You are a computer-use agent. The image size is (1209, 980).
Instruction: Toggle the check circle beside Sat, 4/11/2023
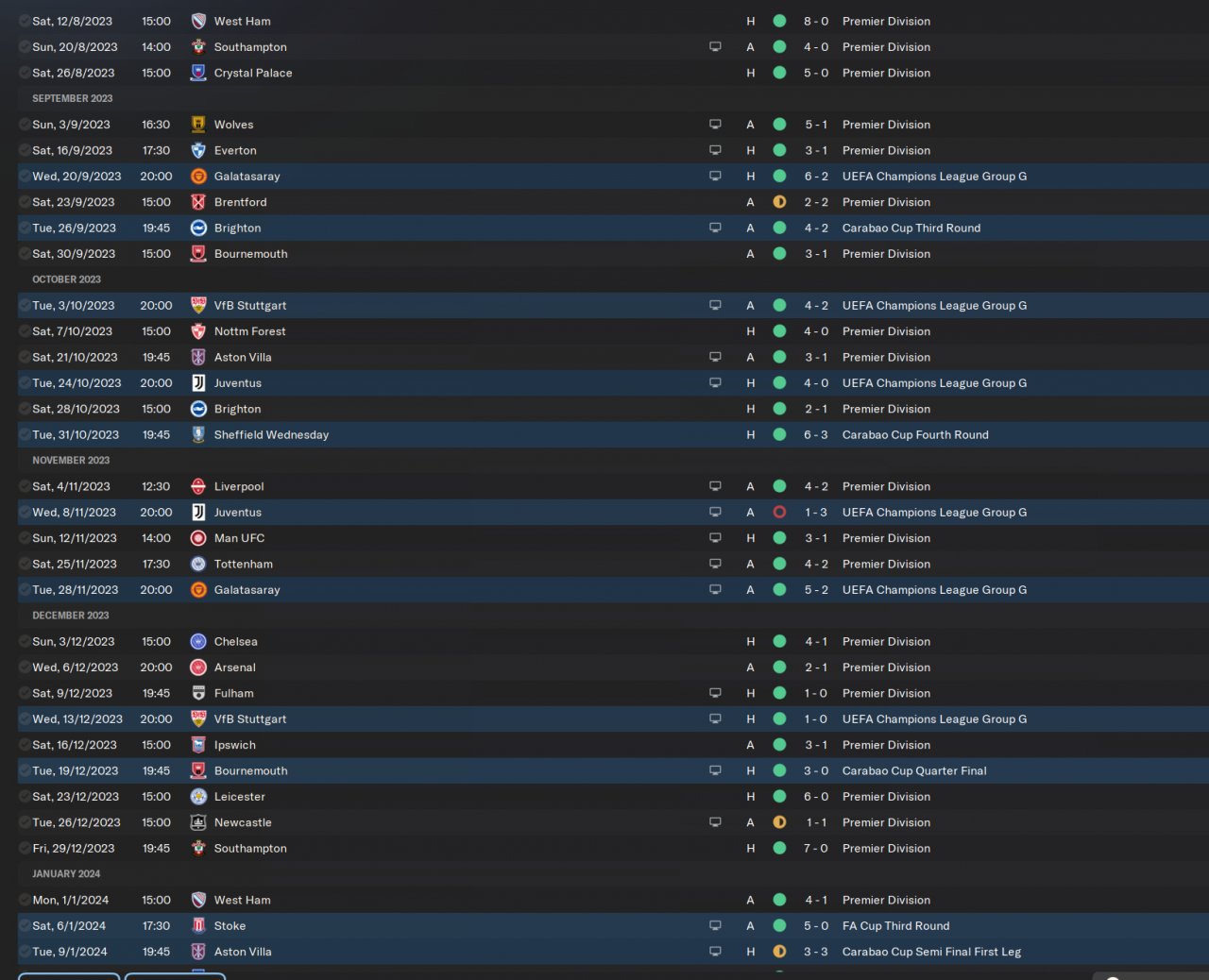pos(25,486)
